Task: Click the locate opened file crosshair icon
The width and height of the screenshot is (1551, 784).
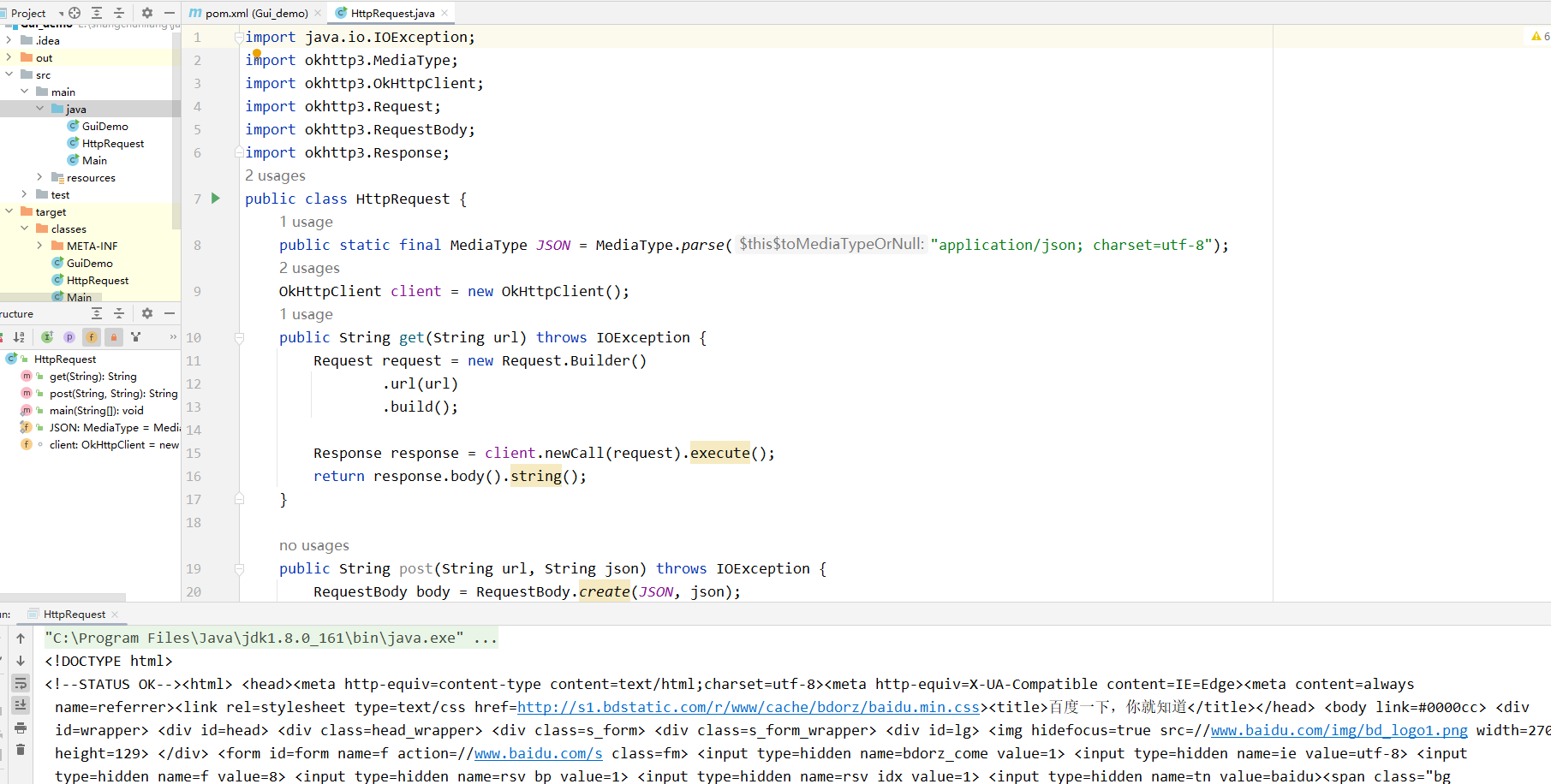Action: [x=75, y=13]
